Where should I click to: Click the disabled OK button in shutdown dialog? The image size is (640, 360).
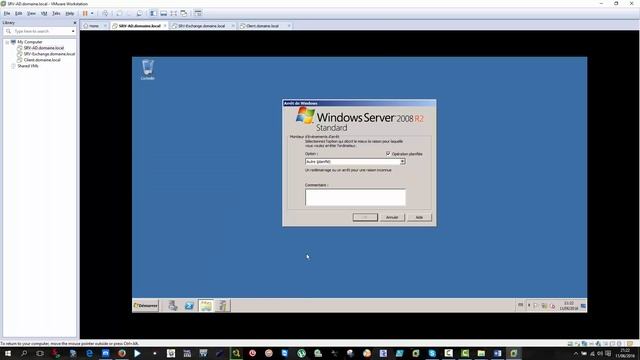(x=365, y=217)
